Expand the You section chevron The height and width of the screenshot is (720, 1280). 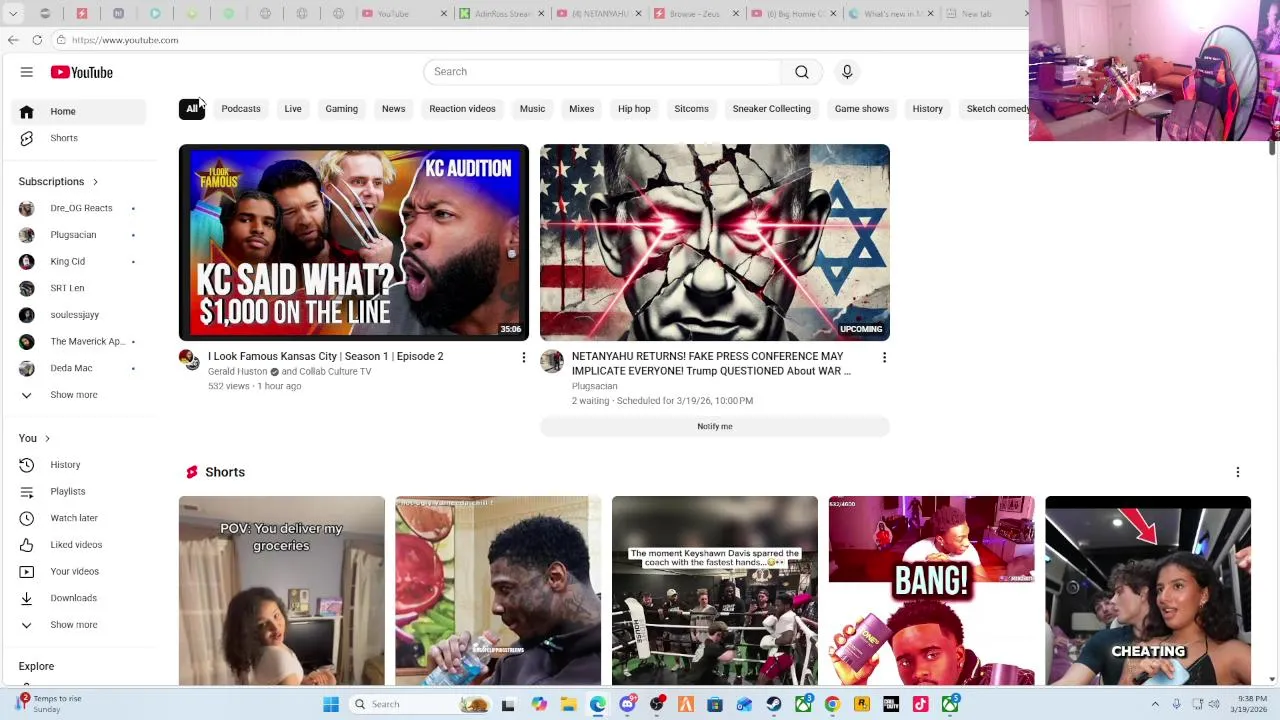coord(47,438)
